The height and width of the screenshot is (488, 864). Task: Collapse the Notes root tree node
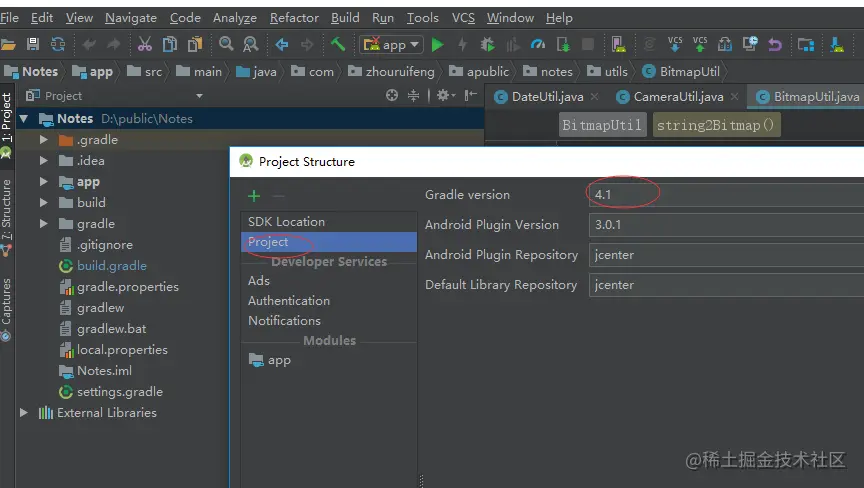(24, 118)
